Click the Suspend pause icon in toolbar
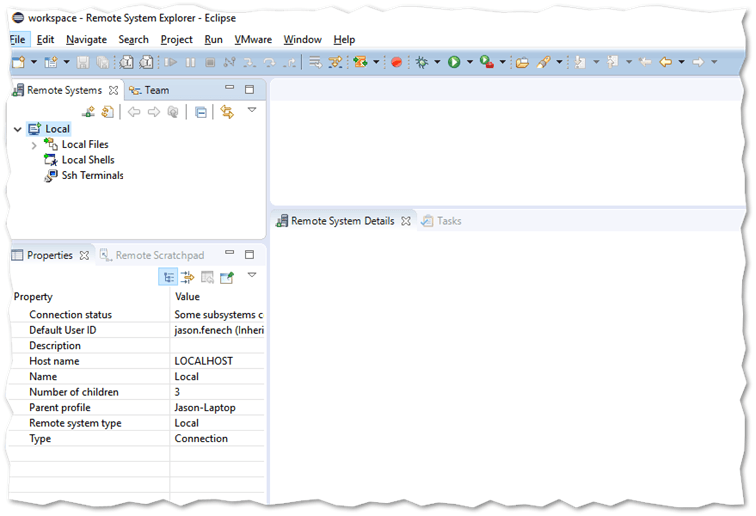756x516 pixels. click(x=191, y=62)
